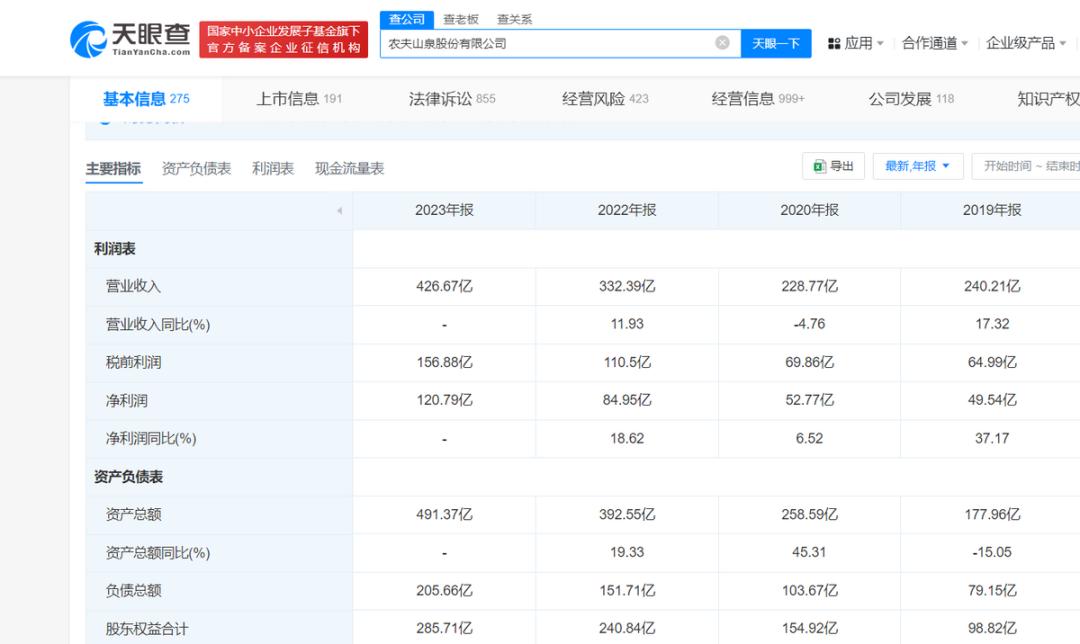
Task: Click the 净利润 row label
Action: click(127, 400)
